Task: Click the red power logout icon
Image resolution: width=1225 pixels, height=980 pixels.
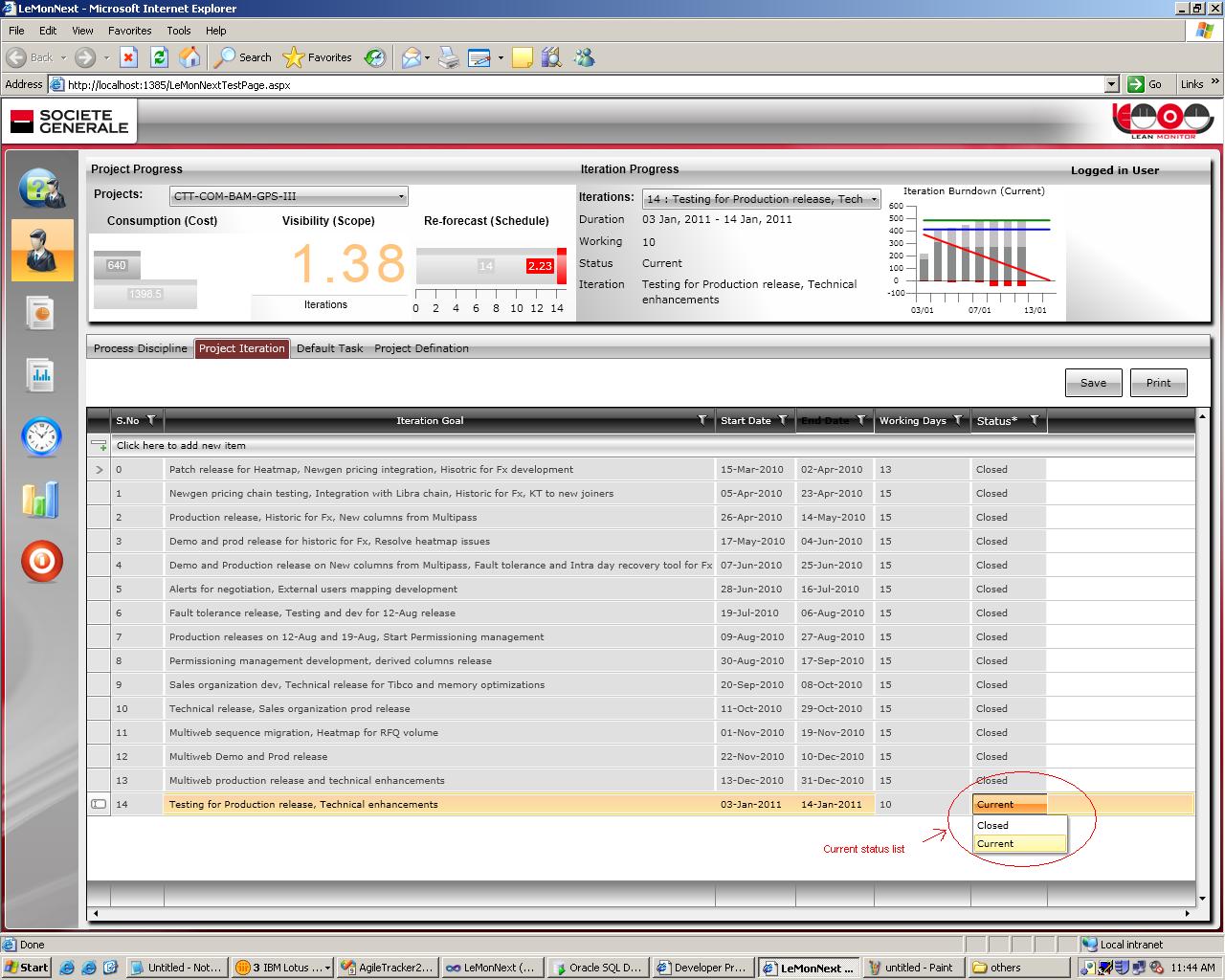Action: tap(41, 562)
